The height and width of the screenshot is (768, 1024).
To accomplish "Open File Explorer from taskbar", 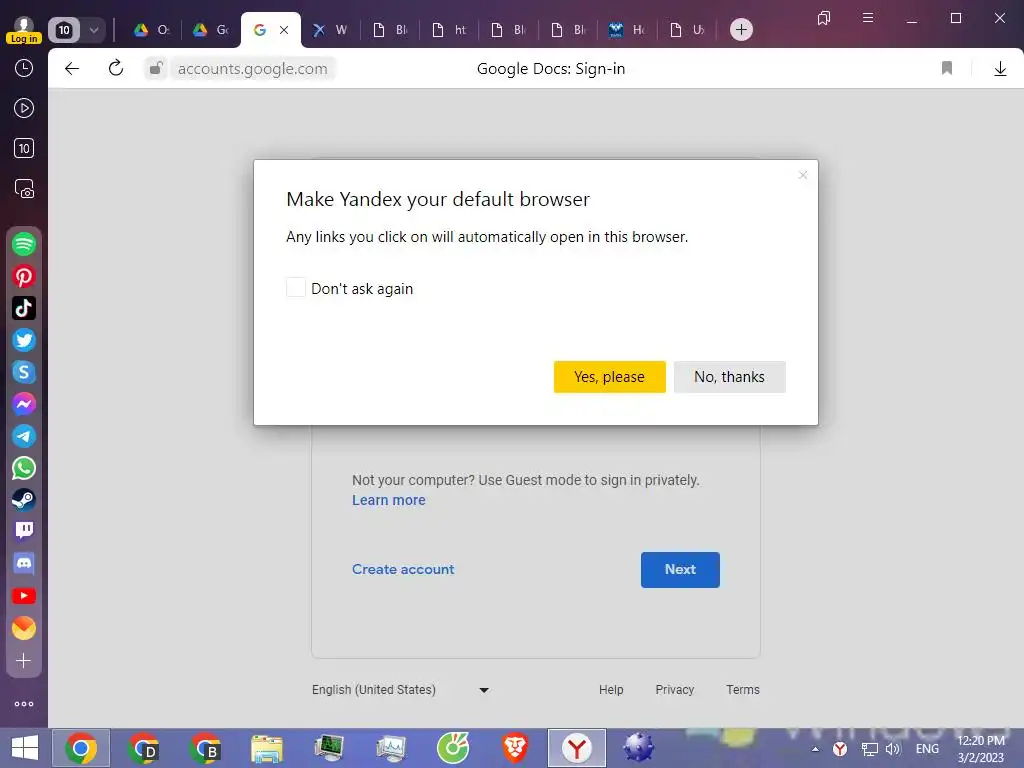I will (267, 748).
